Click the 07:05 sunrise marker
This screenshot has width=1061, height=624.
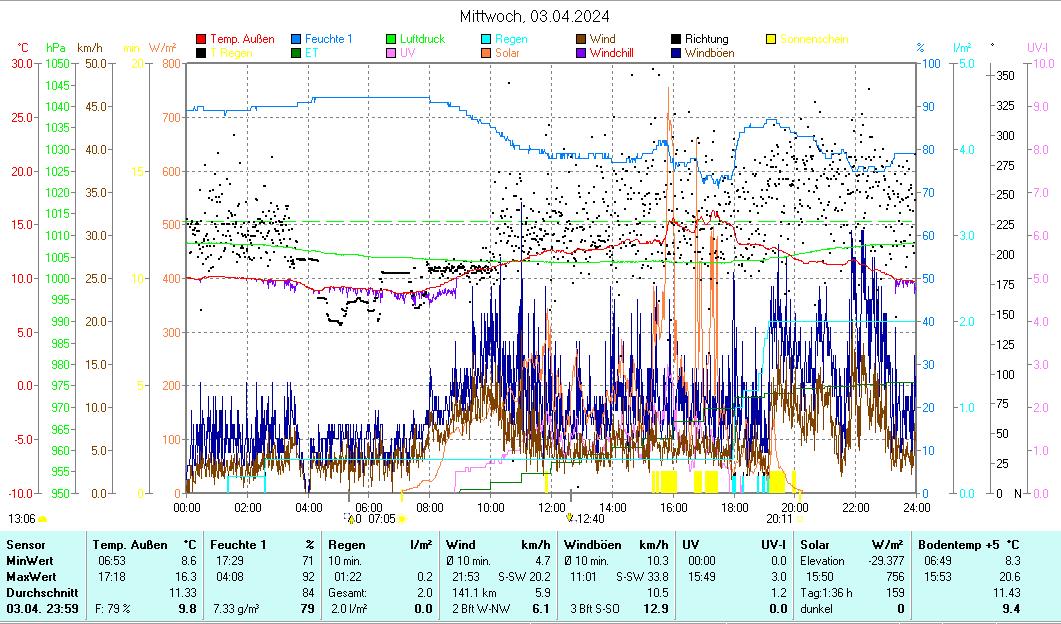tap(382, 519)
